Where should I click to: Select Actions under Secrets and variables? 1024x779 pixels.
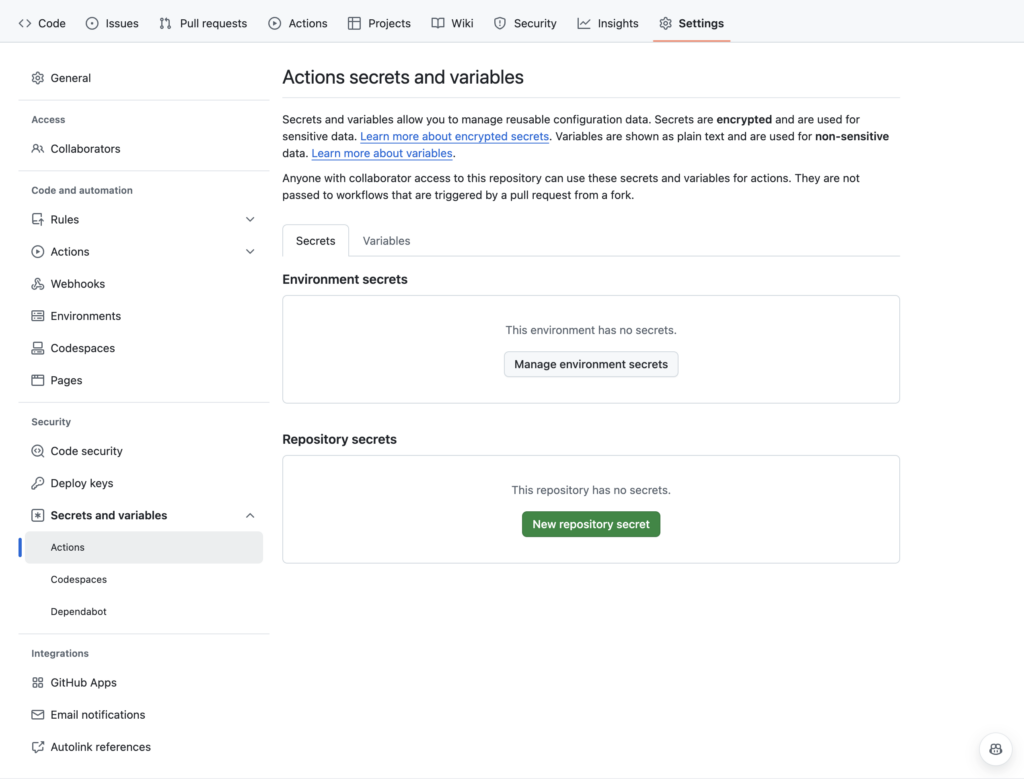[144, 547]
